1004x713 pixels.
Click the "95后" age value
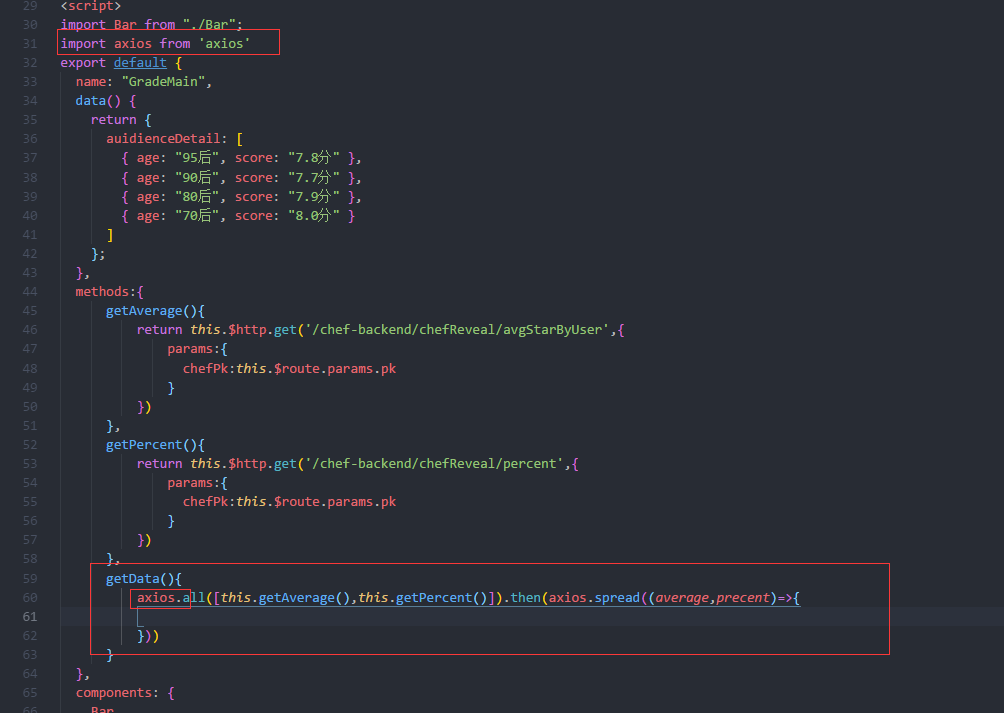(x=197, y=158)
